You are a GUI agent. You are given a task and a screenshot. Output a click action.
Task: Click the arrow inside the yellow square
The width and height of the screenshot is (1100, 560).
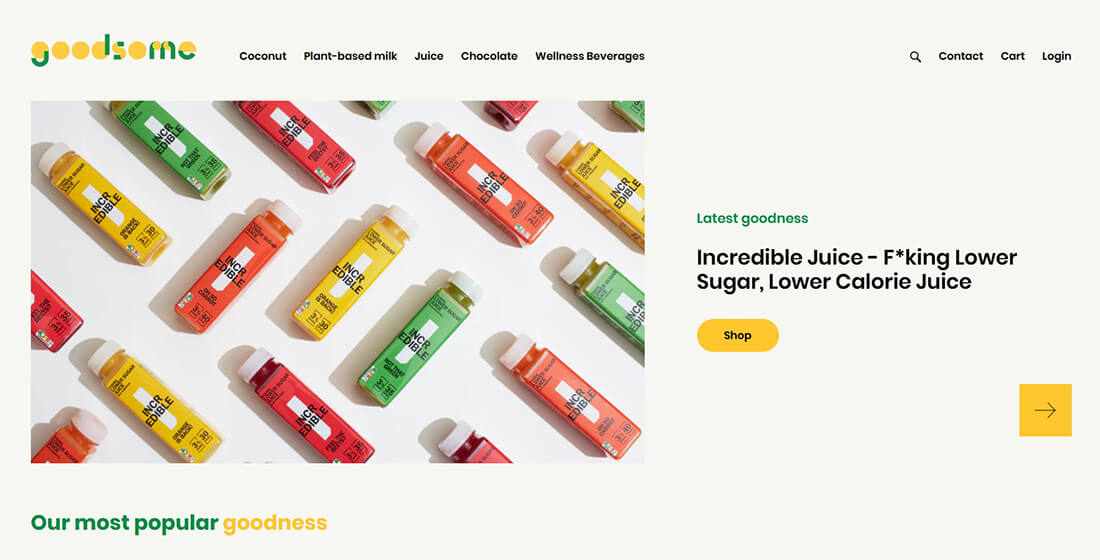tap(1045, 411)
